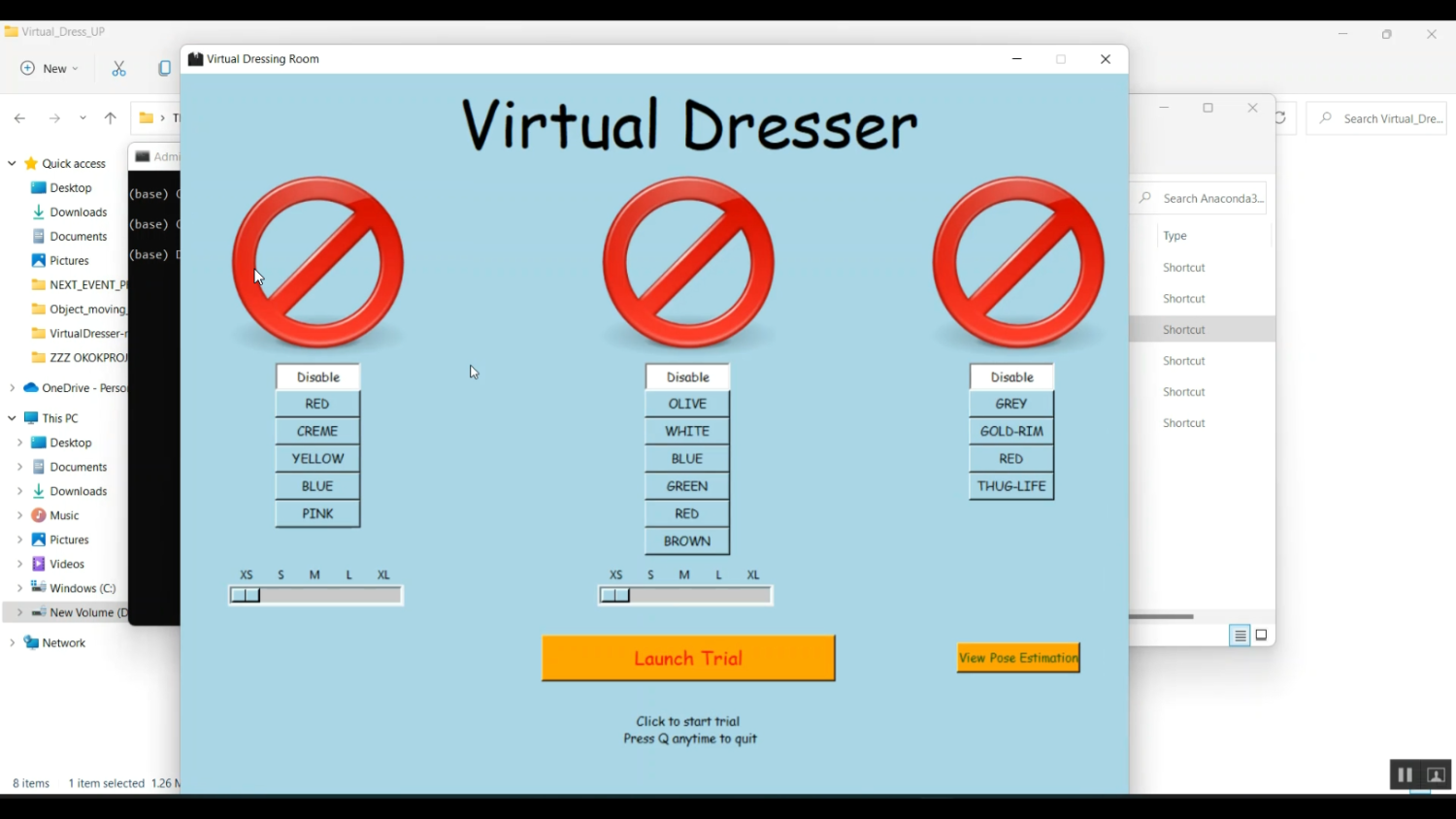Screen dimensions: 1456x819
Task: Click the Cut scissors icon in Explorer
Action: (118, 69)
